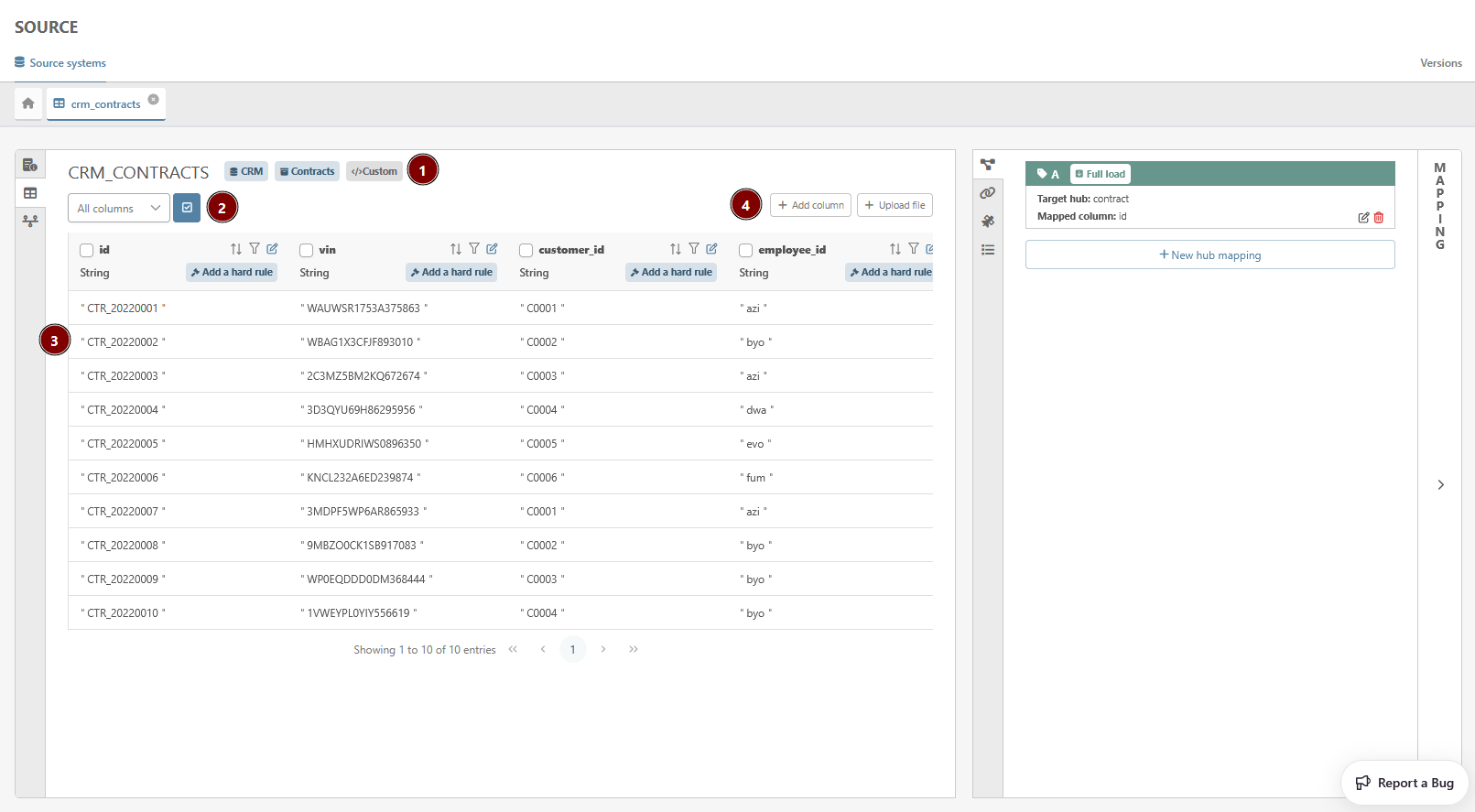Edit the contract hub mapping
The image size is (1475, 812).
(x=1363, y=218)
